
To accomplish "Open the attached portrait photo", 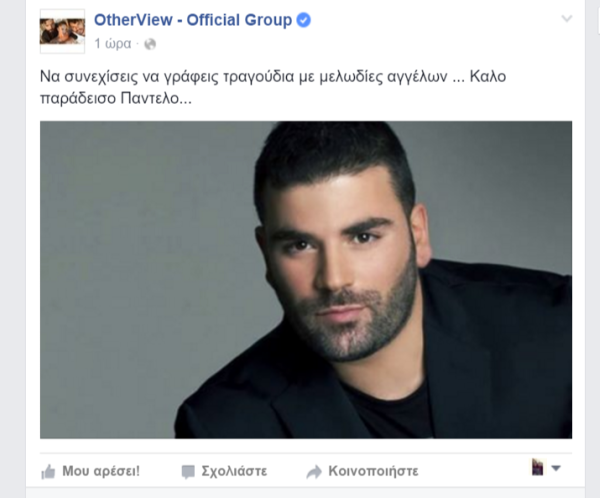I will tap(306, 280).
